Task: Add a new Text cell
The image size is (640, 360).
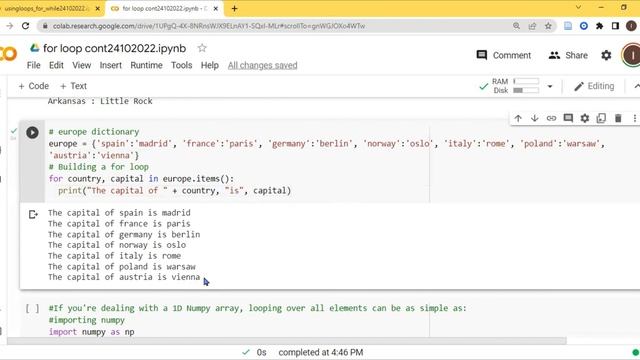Action: coord(73,86)
